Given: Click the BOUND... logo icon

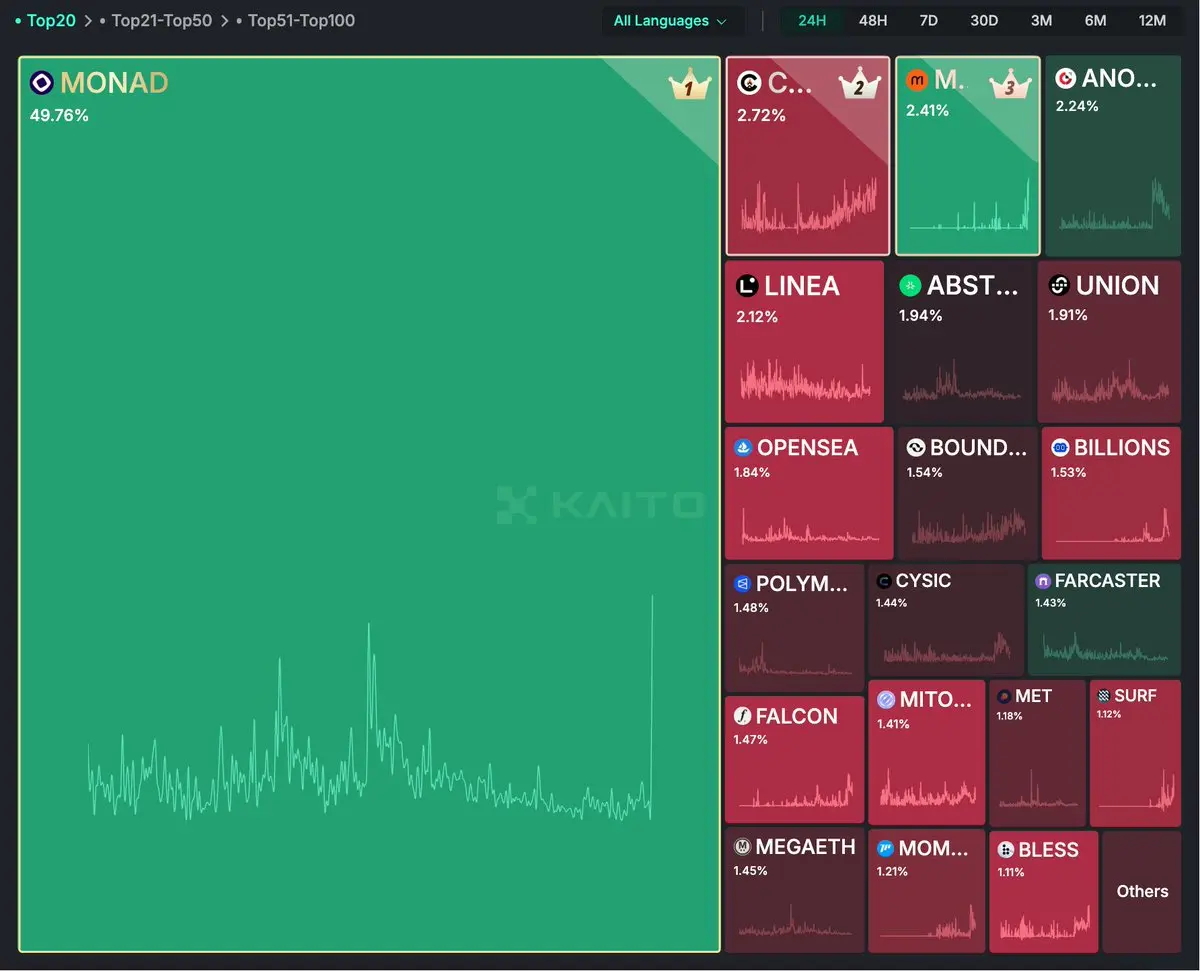Looking at the screenshot, I should tap(915, 448).
